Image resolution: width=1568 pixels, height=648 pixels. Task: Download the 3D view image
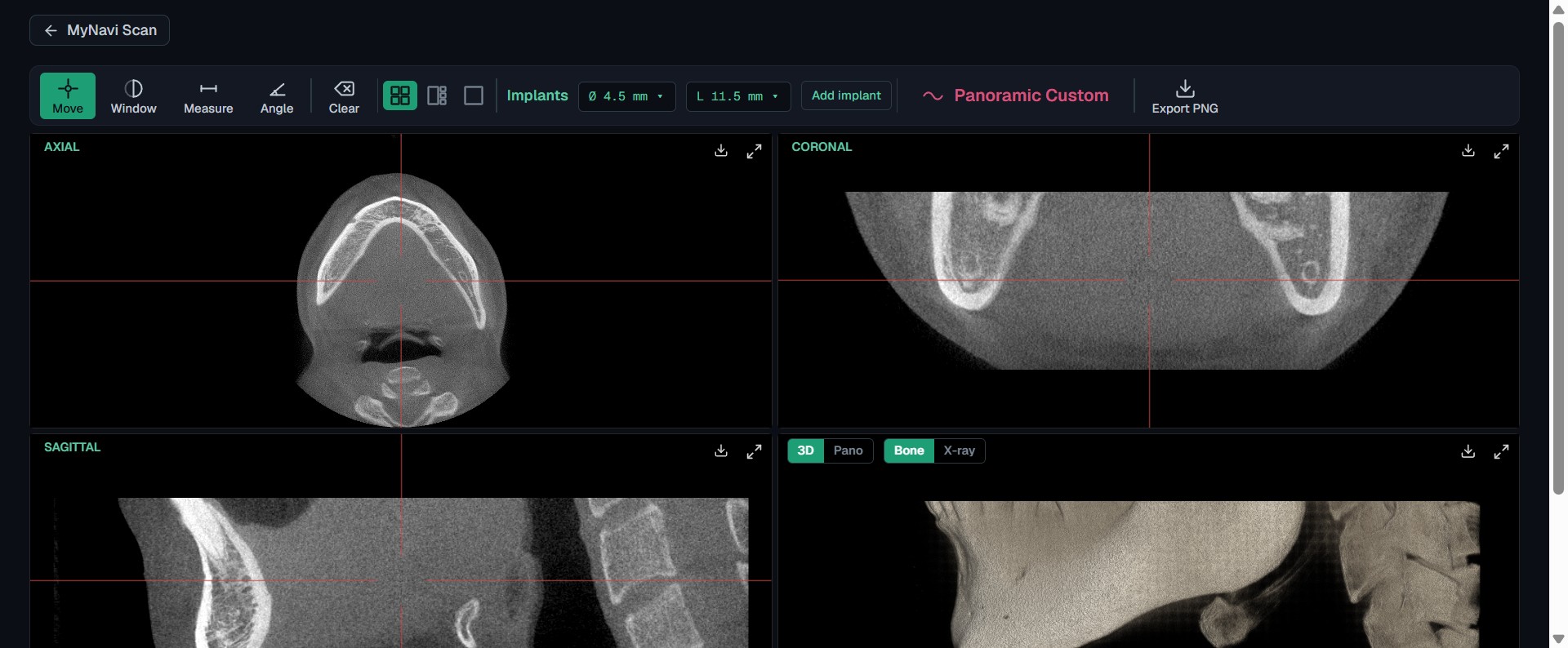point(1468,451)
